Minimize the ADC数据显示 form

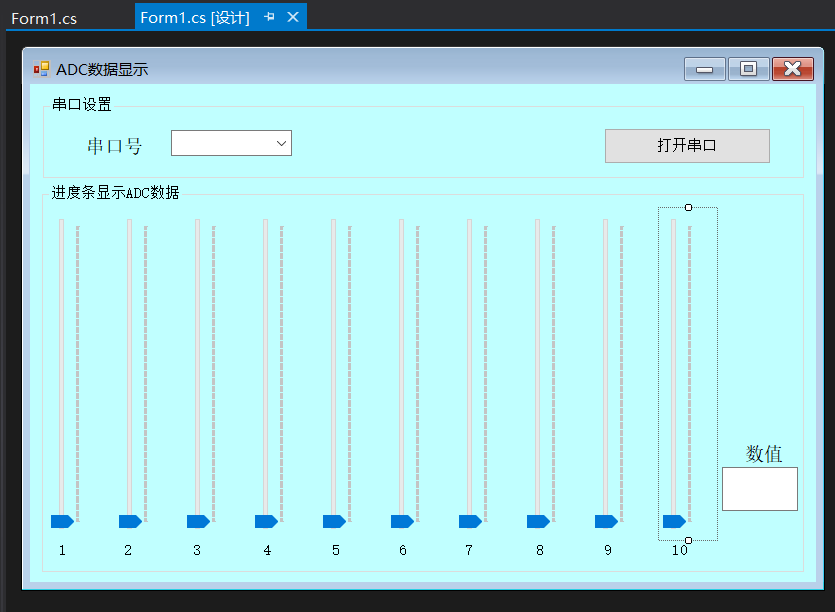point(704,69)
